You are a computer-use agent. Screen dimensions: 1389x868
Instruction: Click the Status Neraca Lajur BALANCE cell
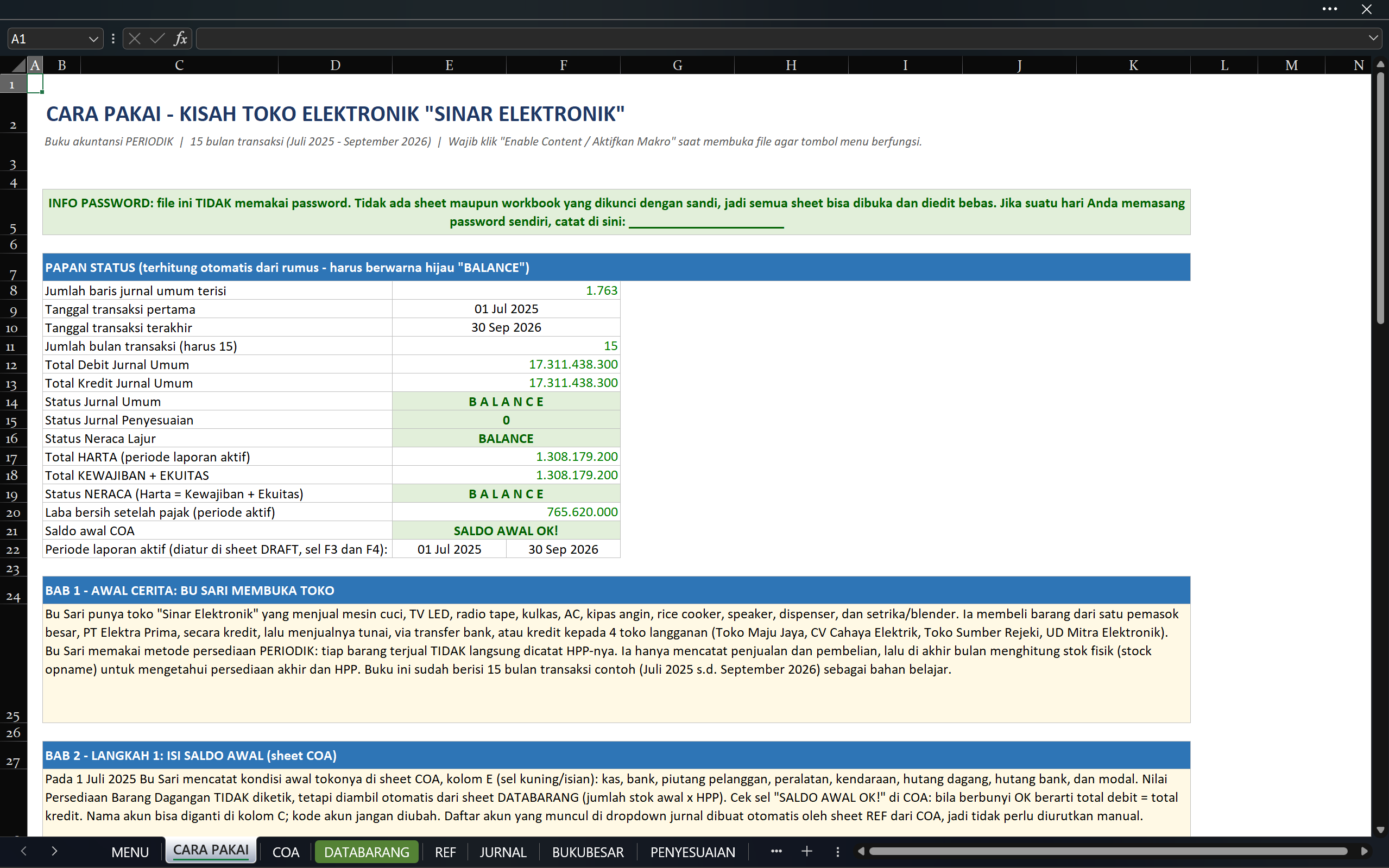507,439
